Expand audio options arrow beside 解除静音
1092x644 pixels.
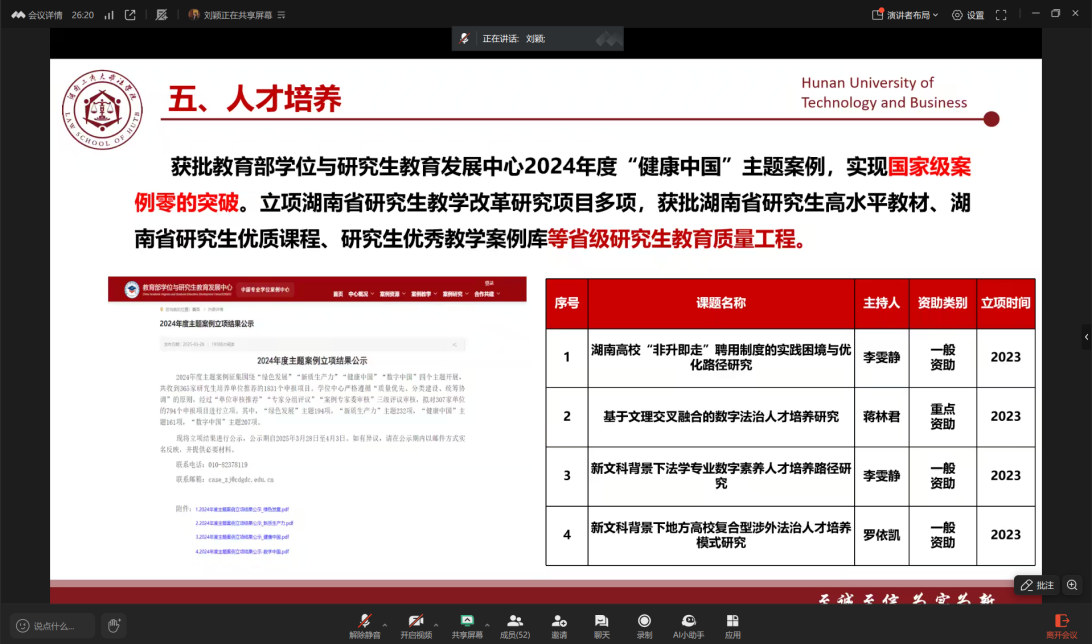coord(385,619)
